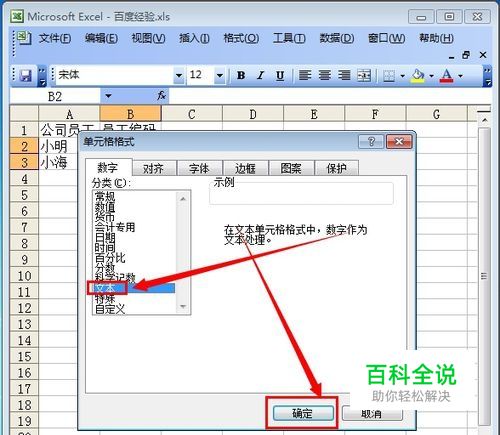Click the Excel workbook icon in menu bar

(24, 38)
